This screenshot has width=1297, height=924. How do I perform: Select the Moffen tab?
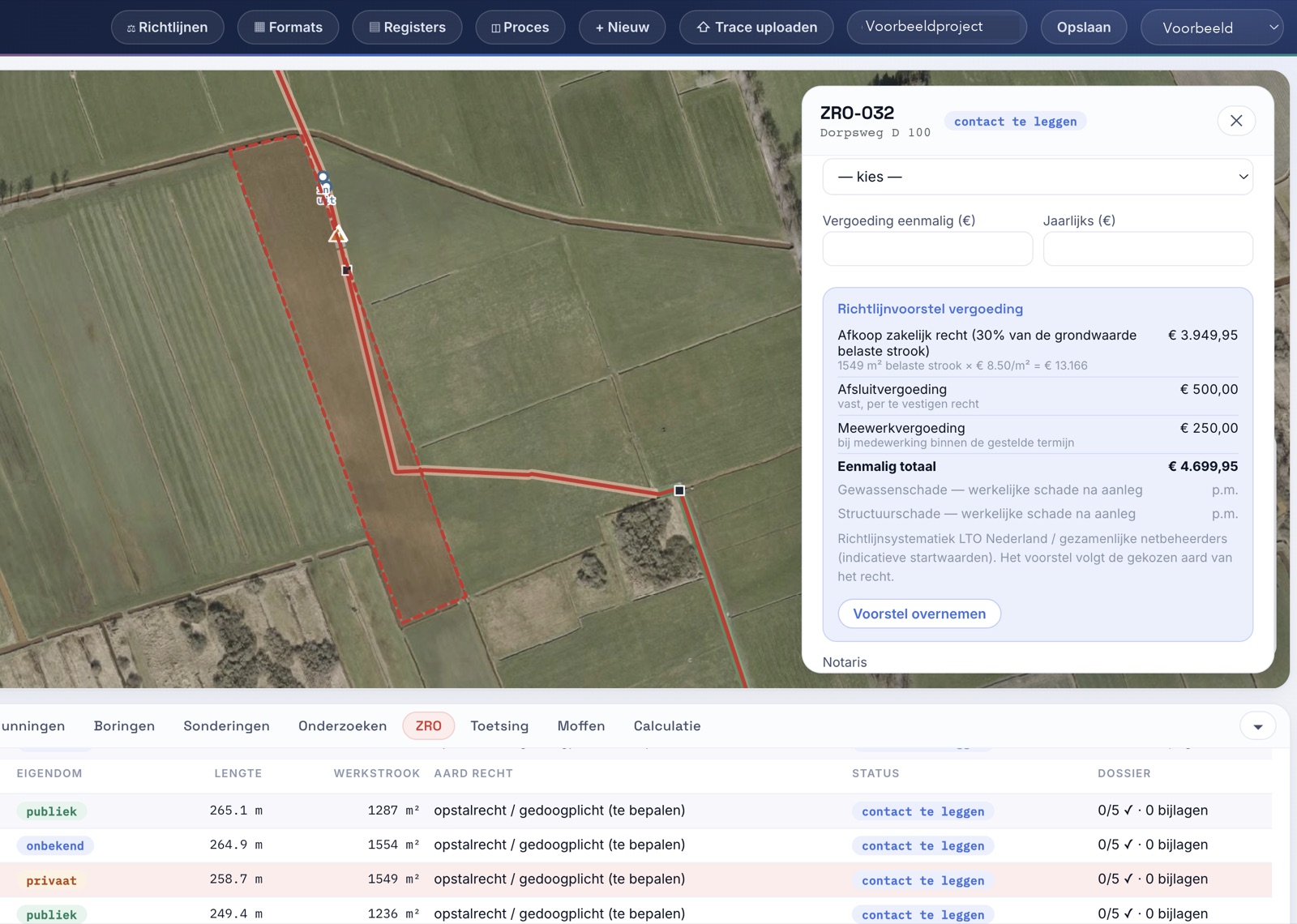coord(580,726)
